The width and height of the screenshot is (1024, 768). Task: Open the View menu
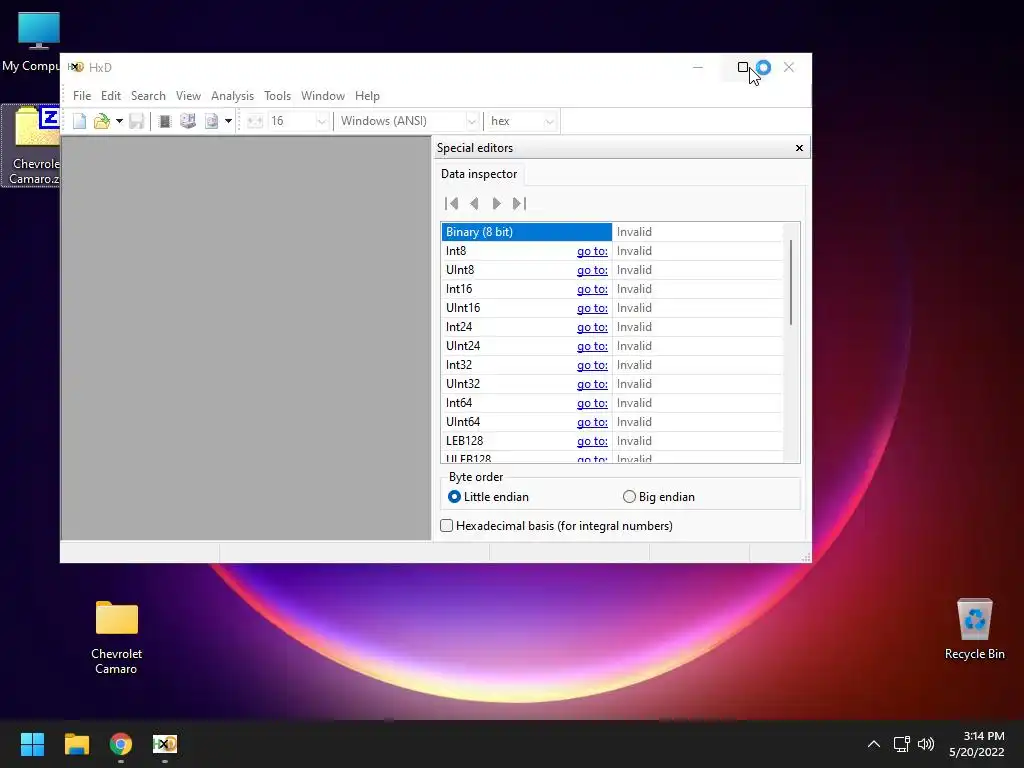click(x=188, y=96)
